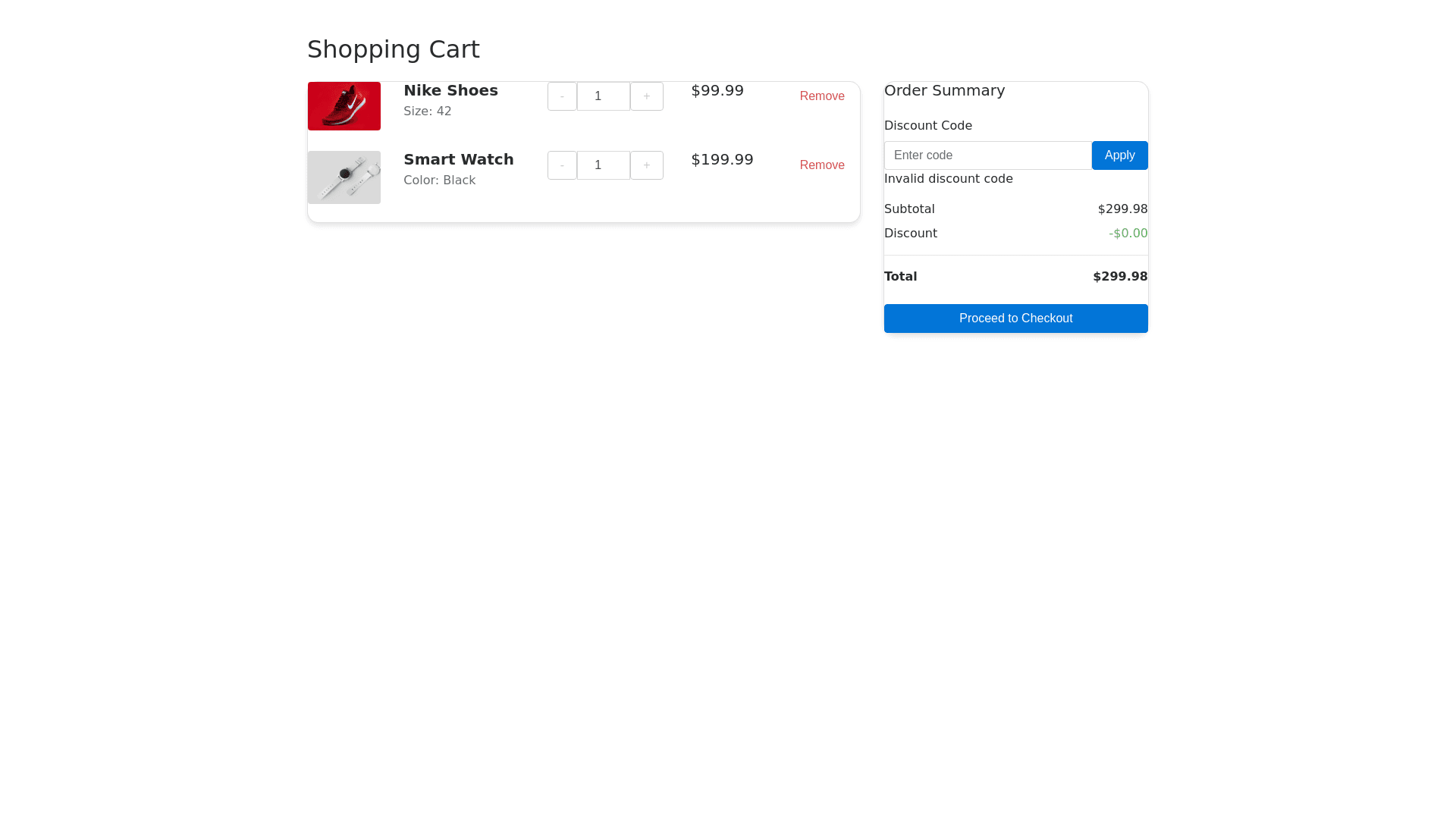
Task: Increase Nike Shoes quantity with plus button
Action: 647,96
